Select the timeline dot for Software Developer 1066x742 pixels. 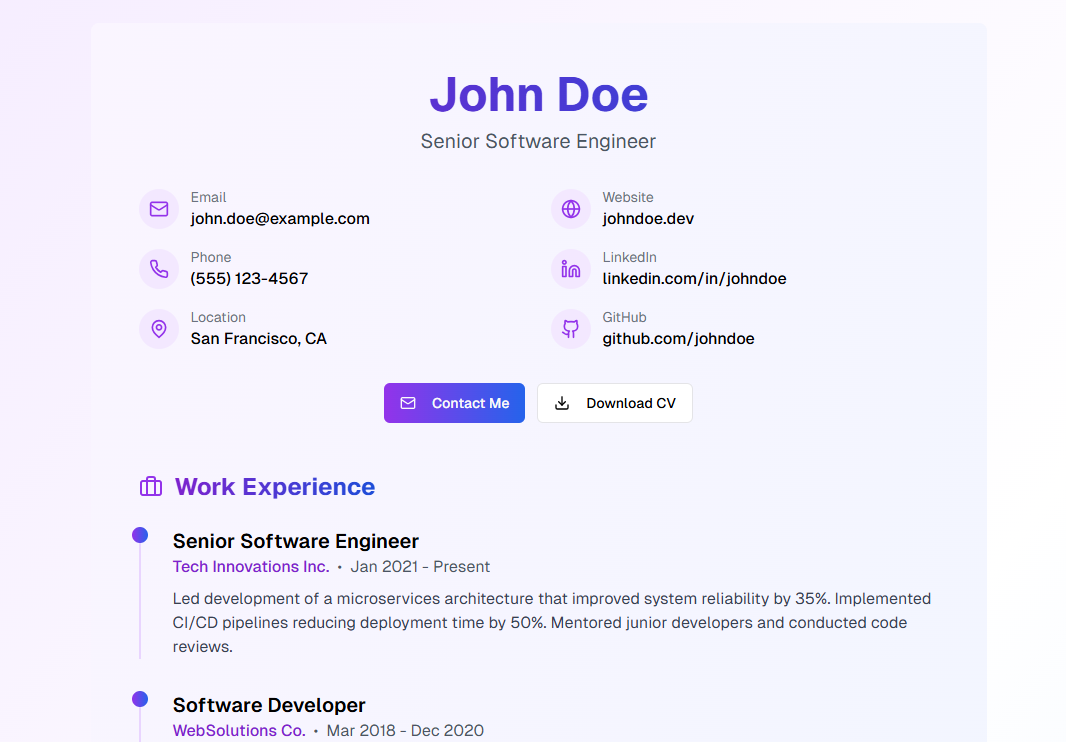click(x=140, y=699)
